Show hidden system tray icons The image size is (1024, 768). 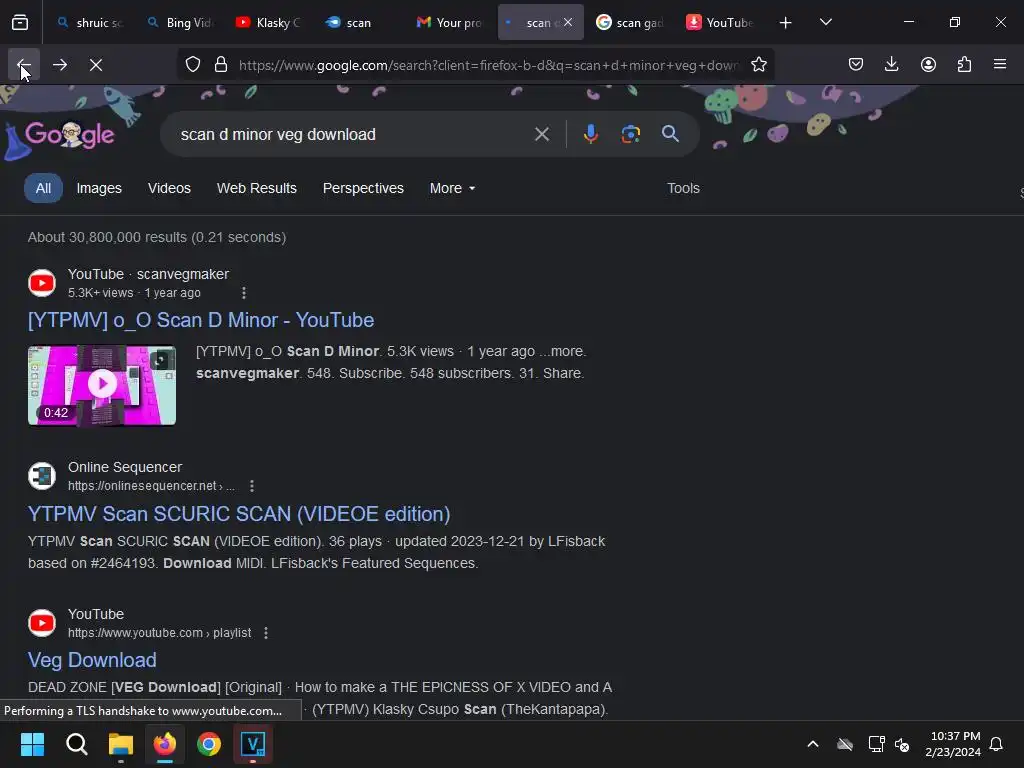click(813, 744)
